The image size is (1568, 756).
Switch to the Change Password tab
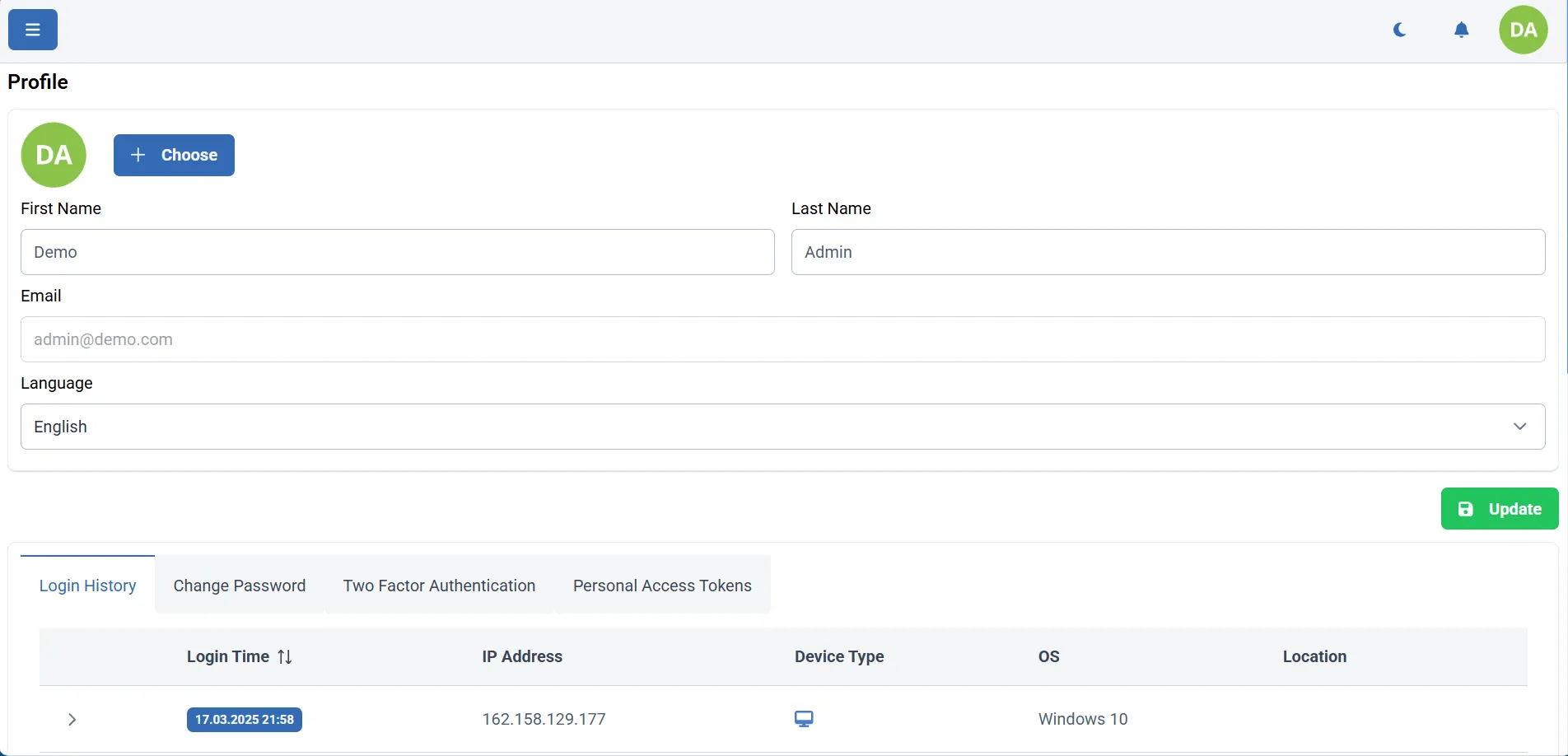click(239, 586)
